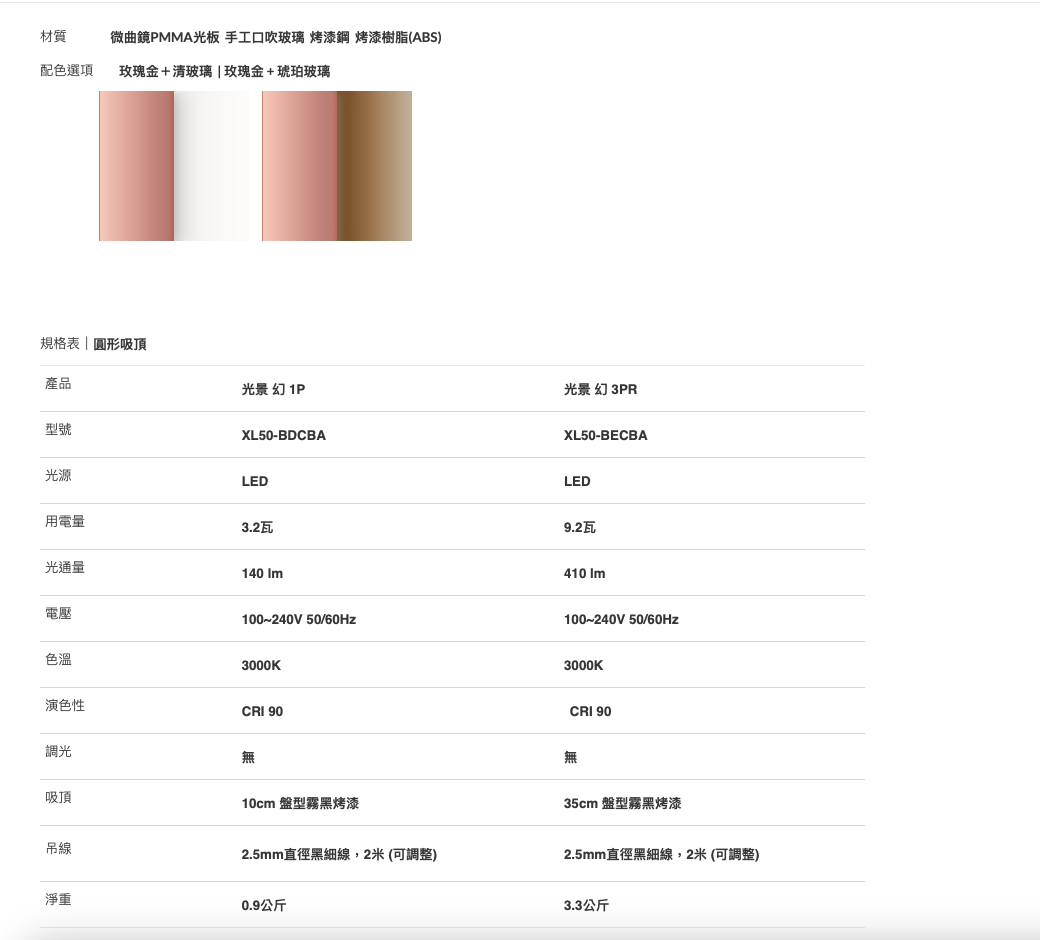Select the 光景 幻 1P product column header
Image resolution: width=1040 pixels, height=940 pixels.
coord(273,390)
